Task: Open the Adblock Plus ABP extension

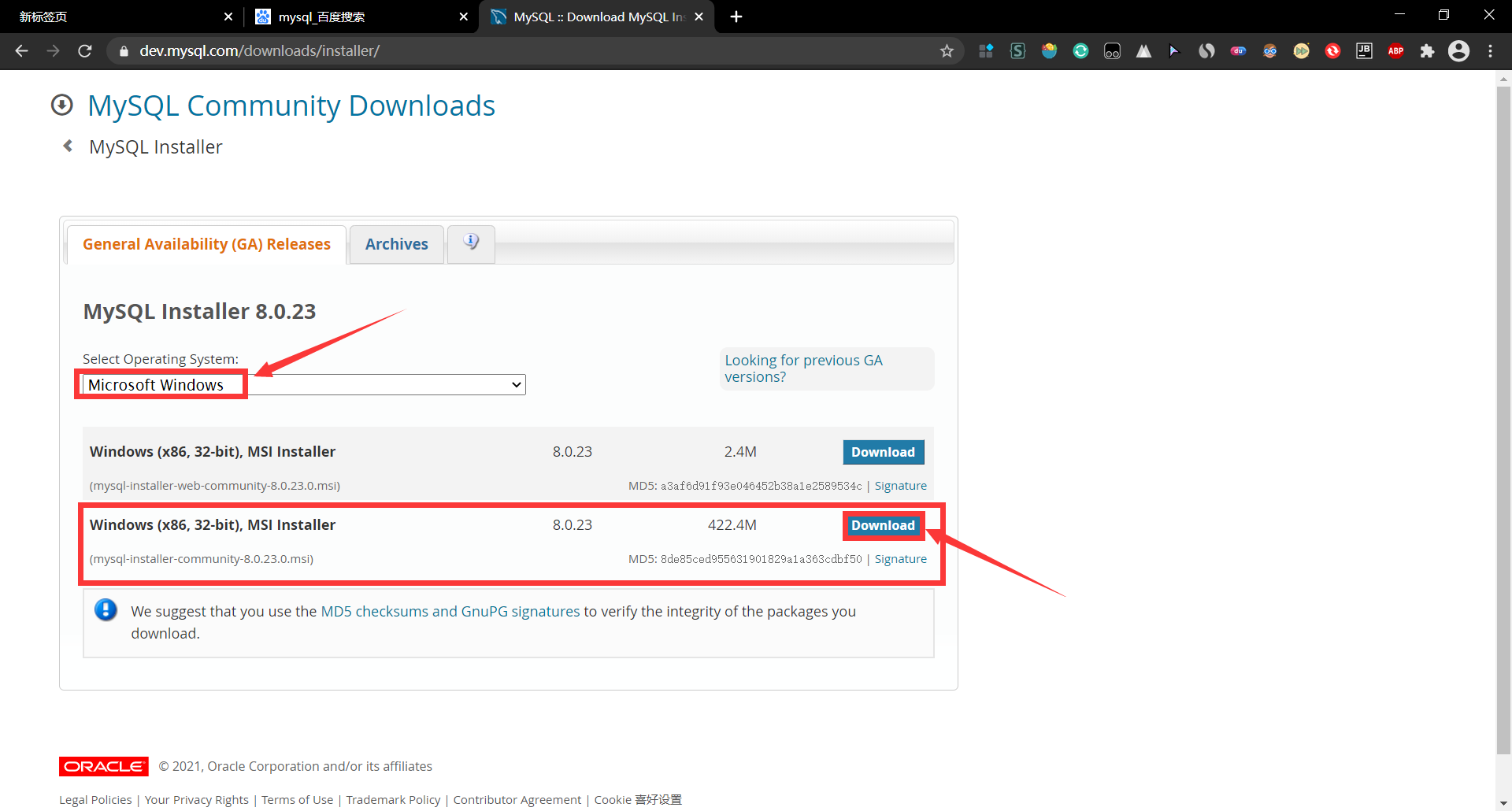Action: tap(1395, 51)
